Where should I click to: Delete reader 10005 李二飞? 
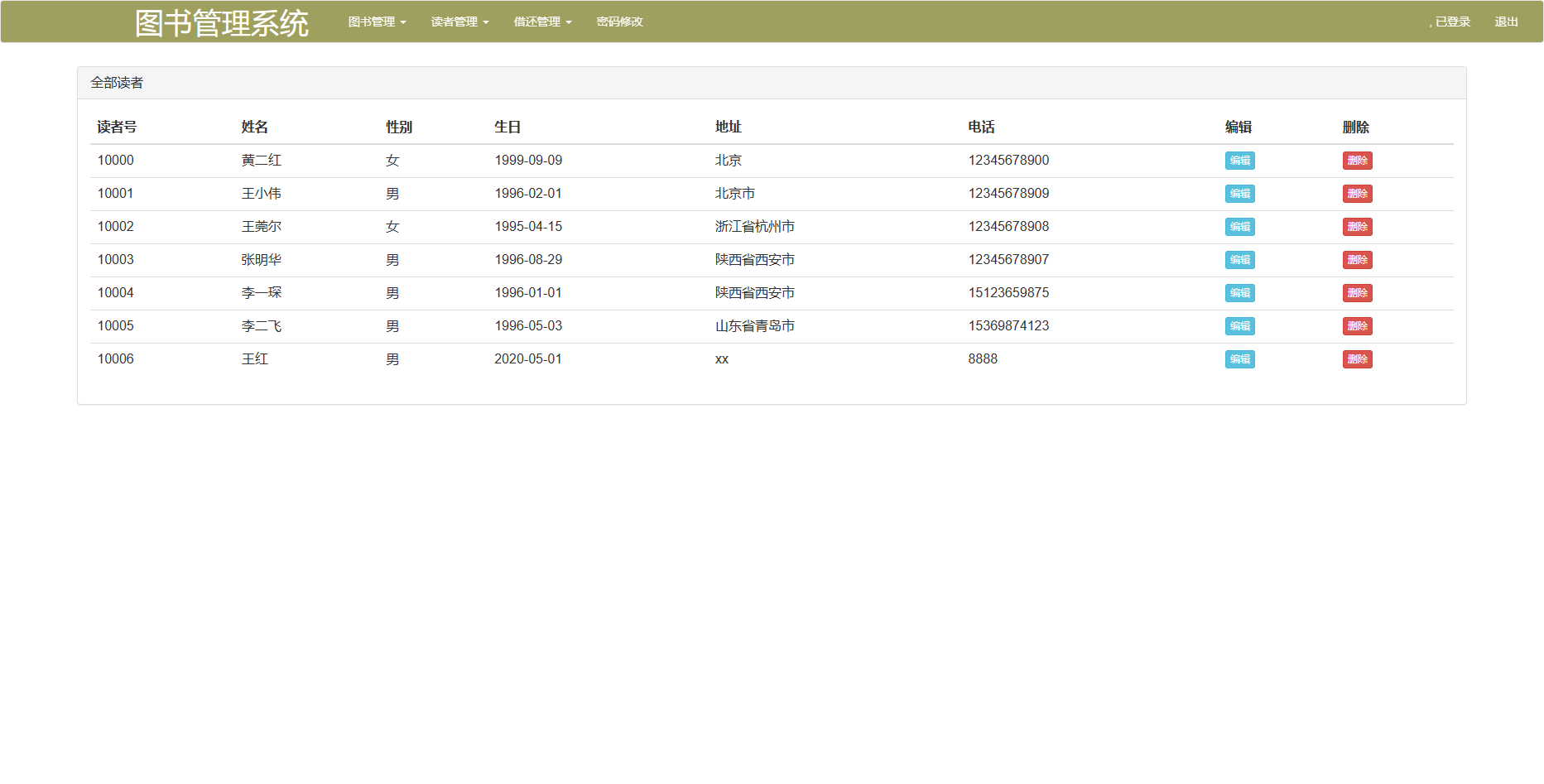pyautogui.click(x=1357, y=326)
